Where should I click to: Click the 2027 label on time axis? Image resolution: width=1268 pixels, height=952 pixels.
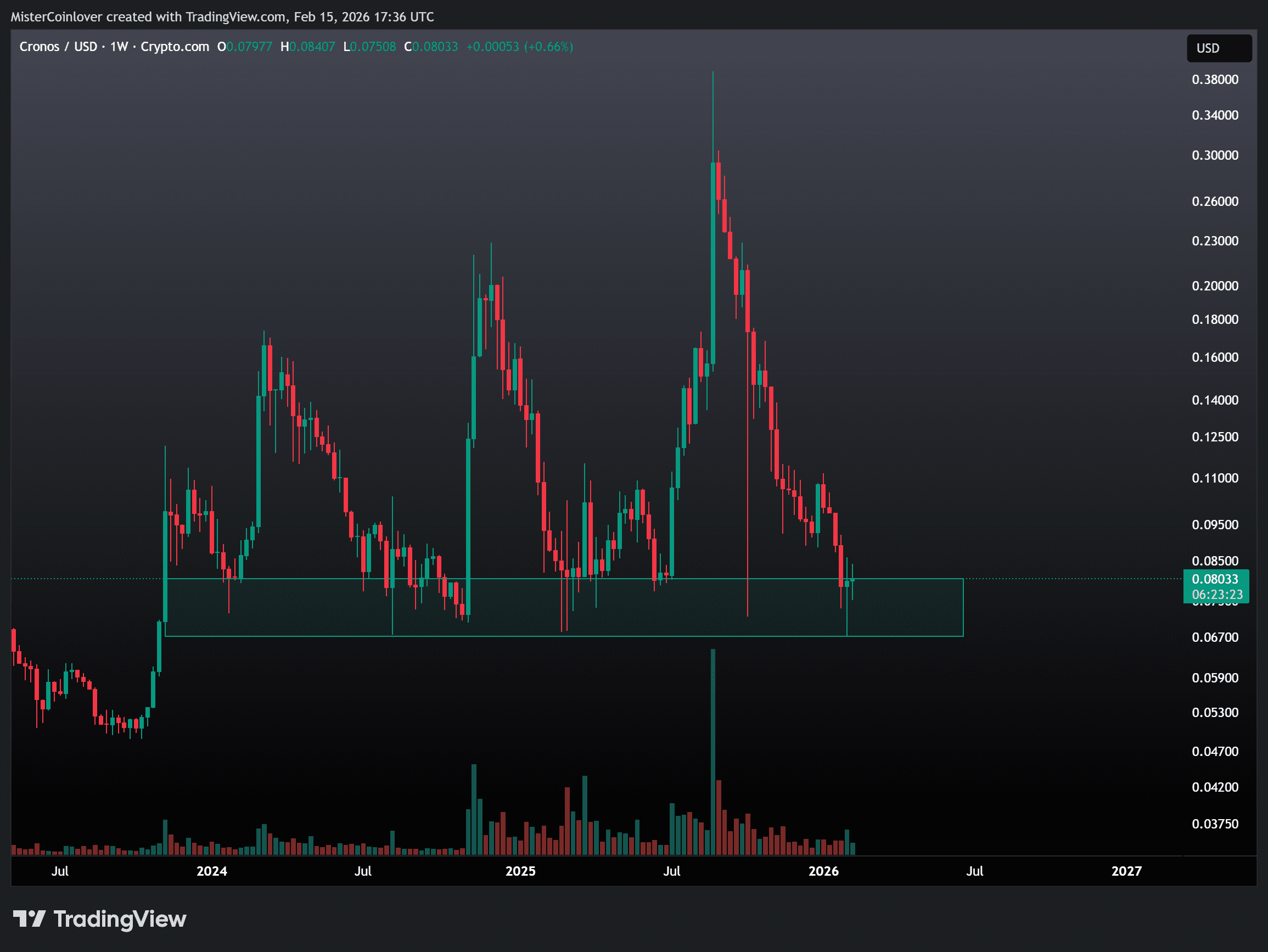[x=1126, y=871]
